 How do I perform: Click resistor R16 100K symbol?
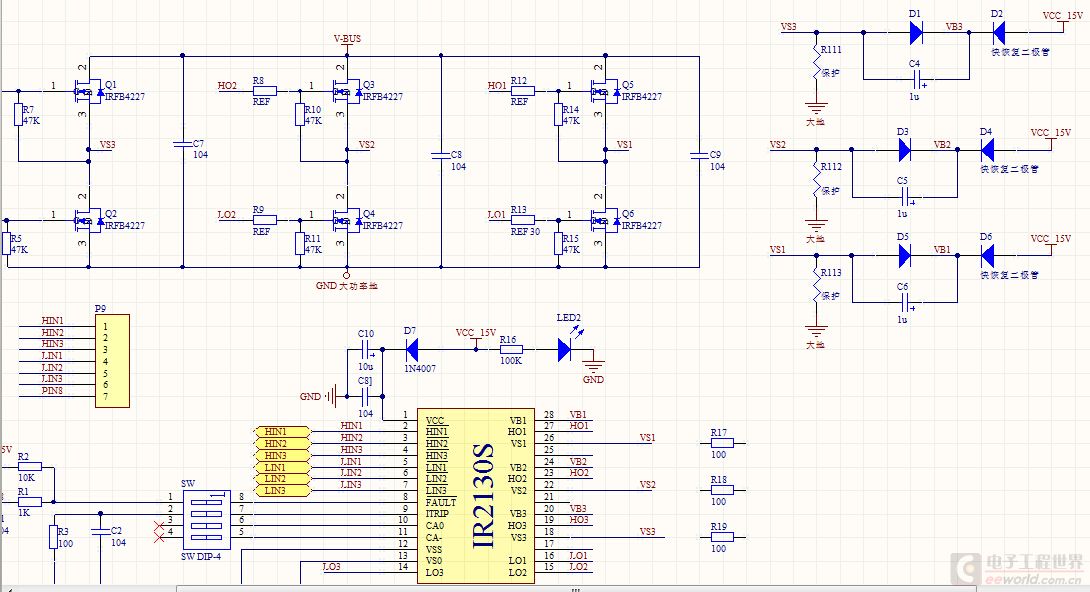click(511, 350)
